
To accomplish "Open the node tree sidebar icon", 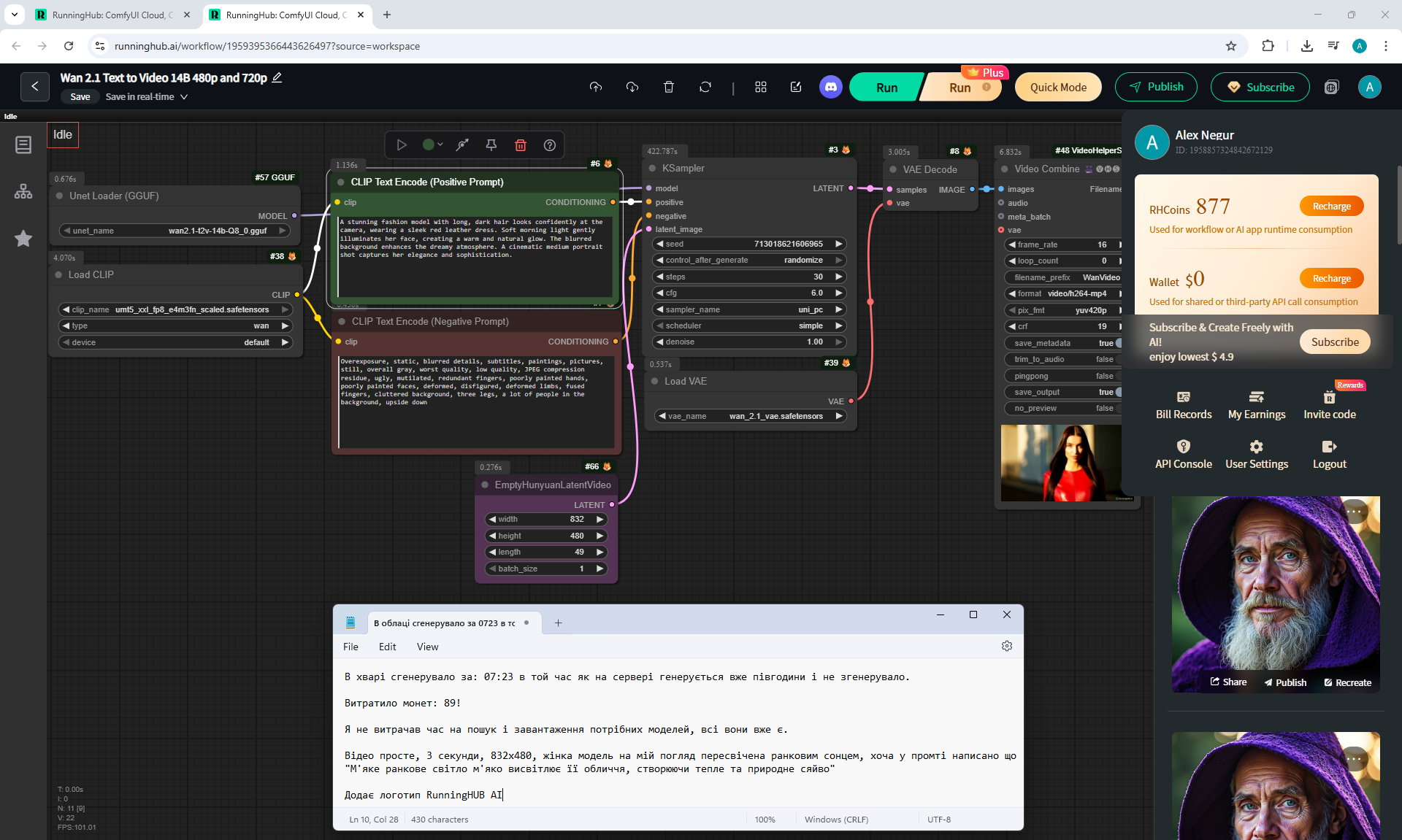I will click(x=23, y=191).
